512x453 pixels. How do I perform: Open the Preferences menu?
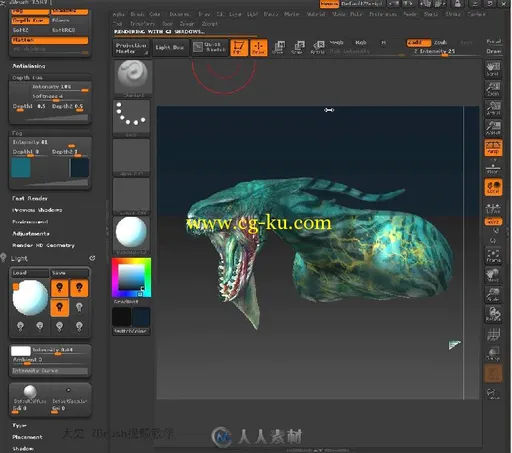tap(383, 14)
